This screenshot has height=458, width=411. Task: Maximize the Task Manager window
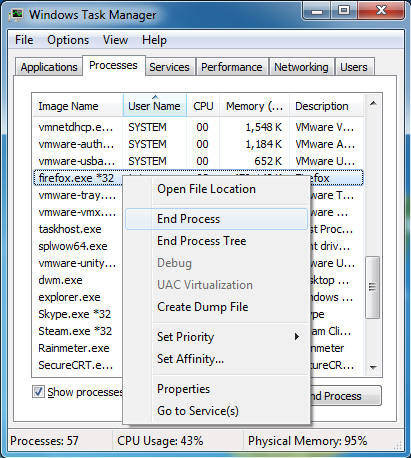click(344, 11)
